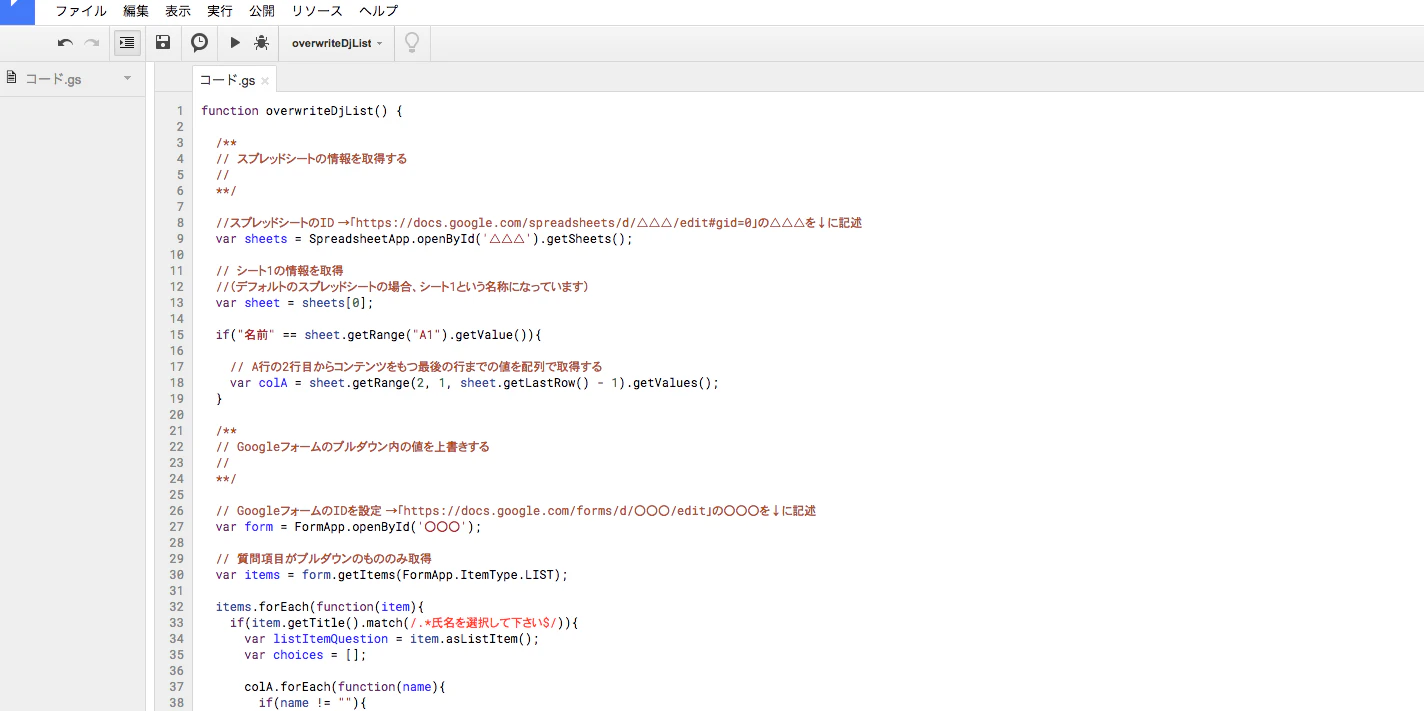Click the Redo arrow icon
The width and height of the screenshot is (1424, 711).
pyautogui.click(x=92, y=43)
